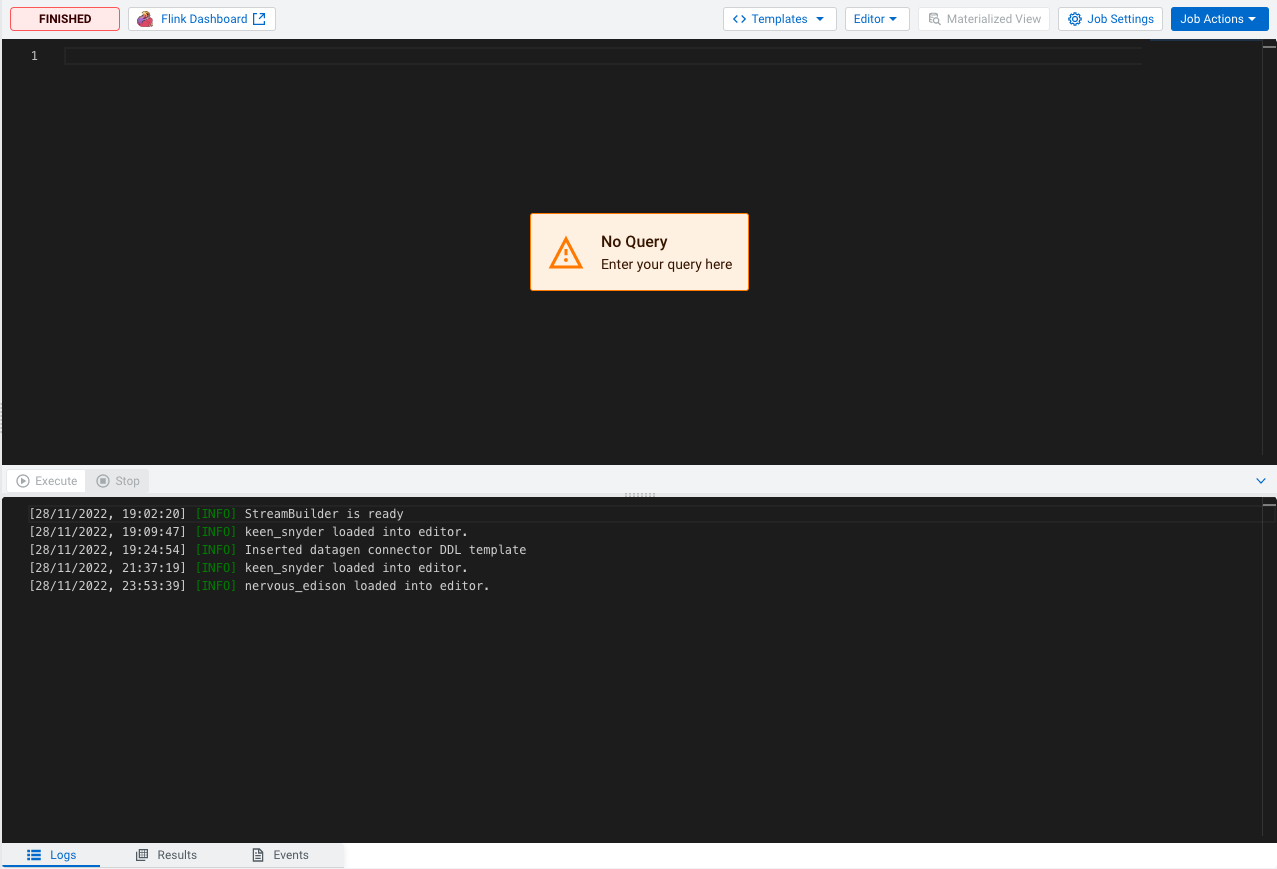Click the Materialized View icon
Viewport: 1277px width, 869px height.
click(934, 19)
